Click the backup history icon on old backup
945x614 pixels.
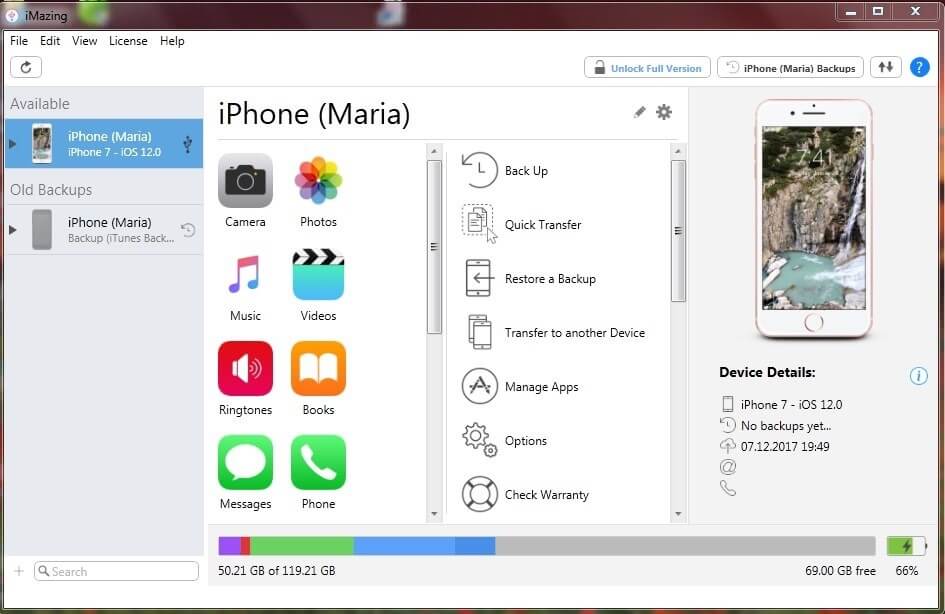coord(188,230)
